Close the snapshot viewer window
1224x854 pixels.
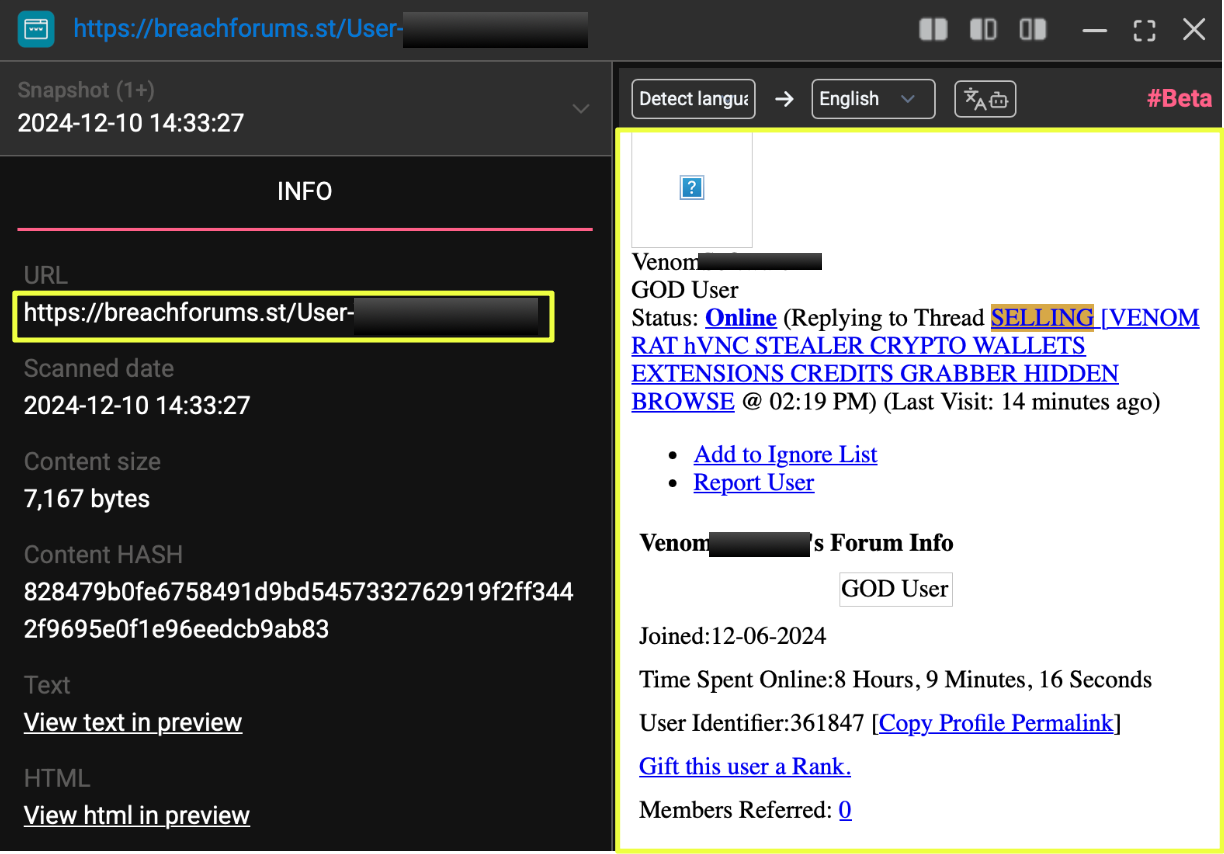pyautogui.click(x=1194, y=30)
